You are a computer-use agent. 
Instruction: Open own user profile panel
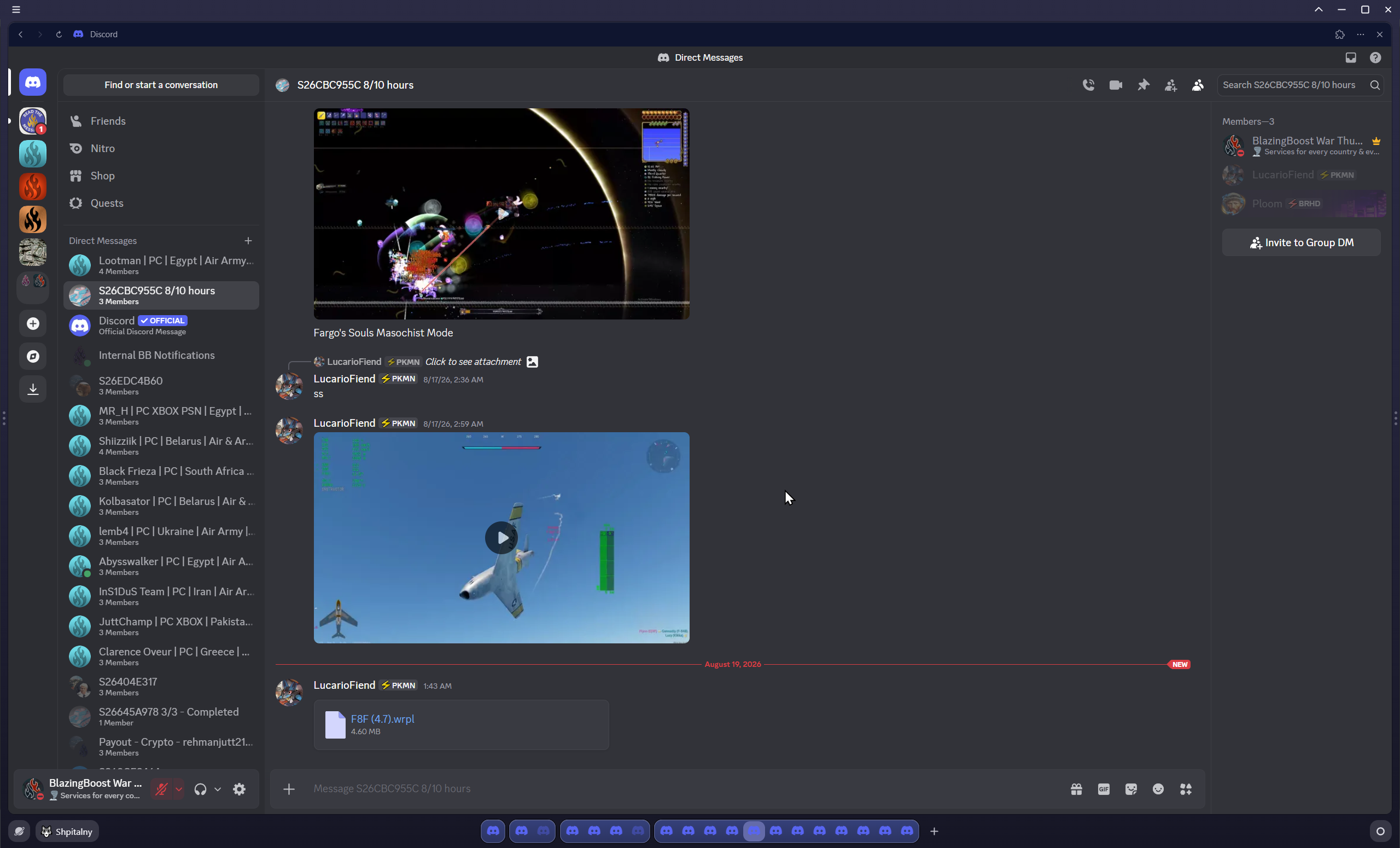point(84,789)
